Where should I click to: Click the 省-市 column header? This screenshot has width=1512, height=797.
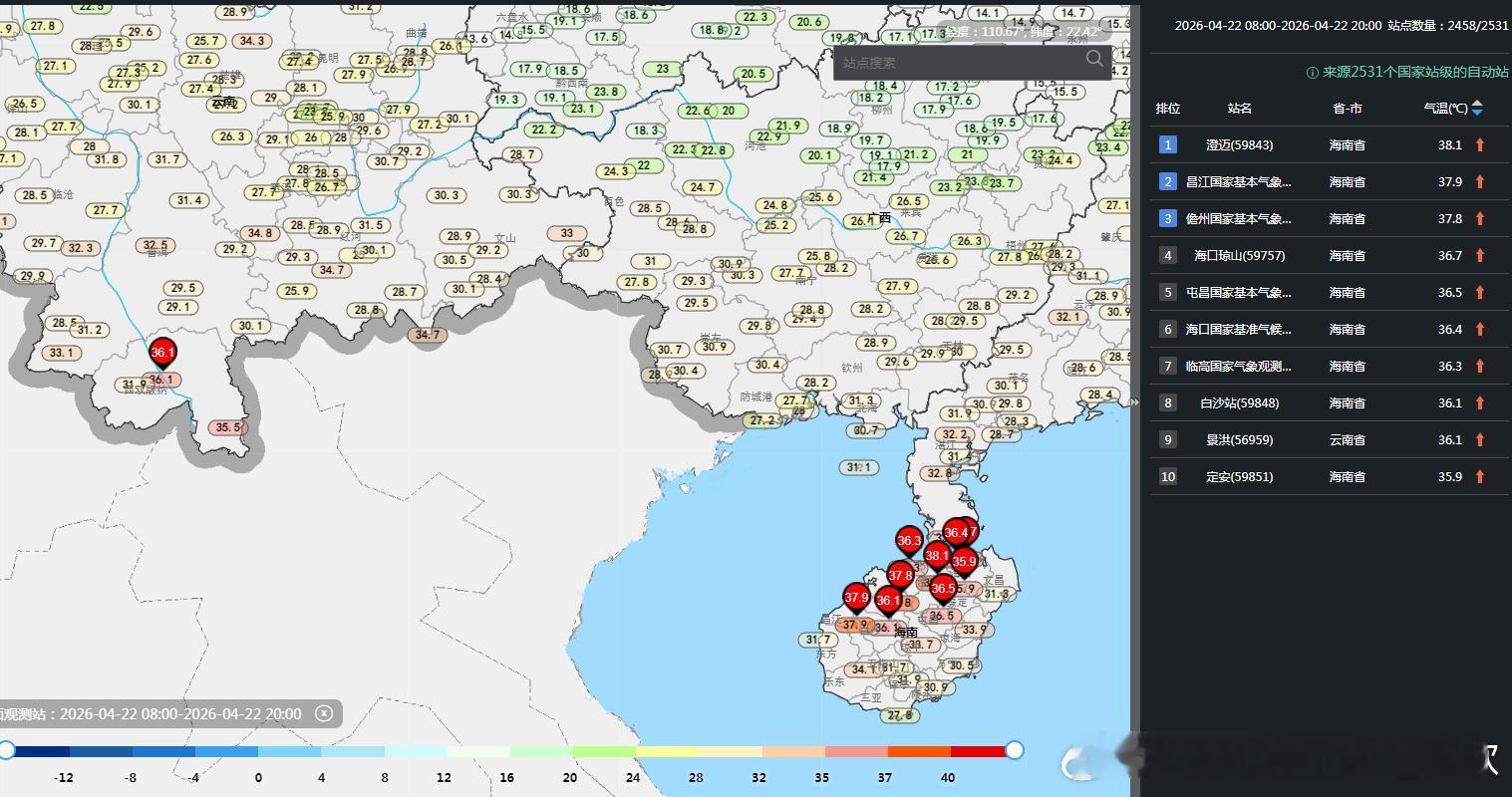click(x=1347, y=108)
